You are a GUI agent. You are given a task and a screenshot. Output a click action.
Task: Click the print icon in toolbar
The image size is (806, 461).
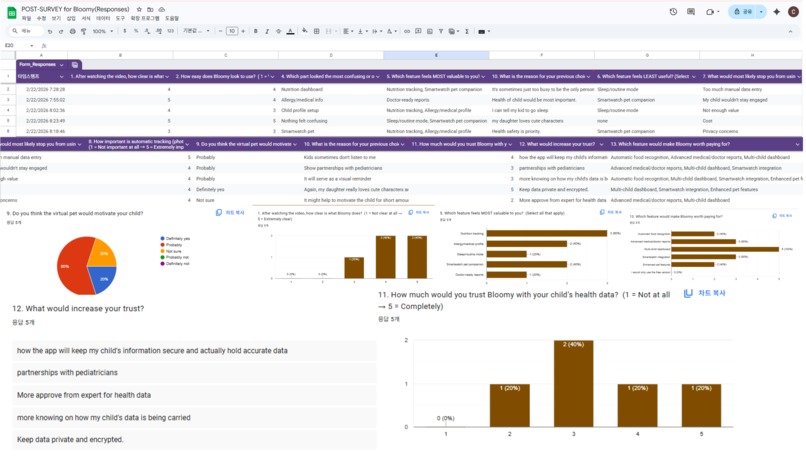(x=72, y=31)
